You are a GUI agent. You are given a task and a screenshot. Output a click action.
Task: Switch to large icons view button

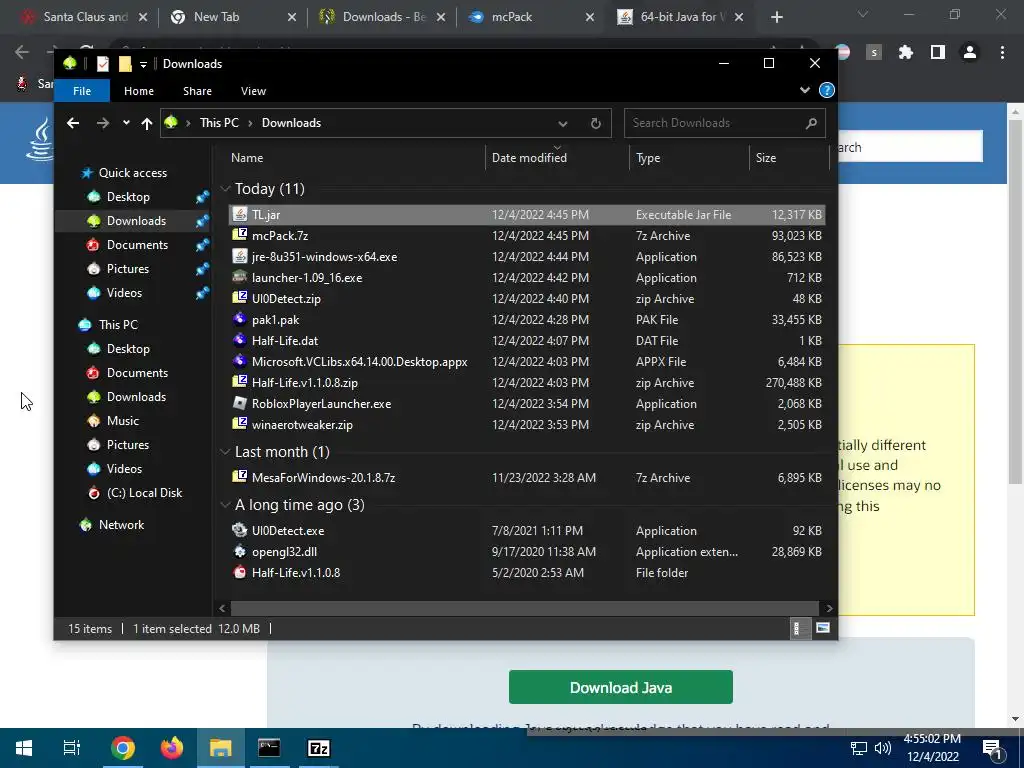coord(823,628)
